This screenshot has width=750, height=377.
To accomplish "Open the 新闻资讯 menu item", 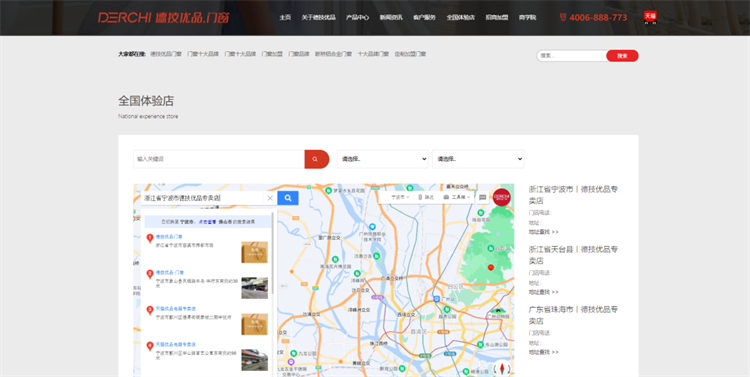I will (391, 17).
